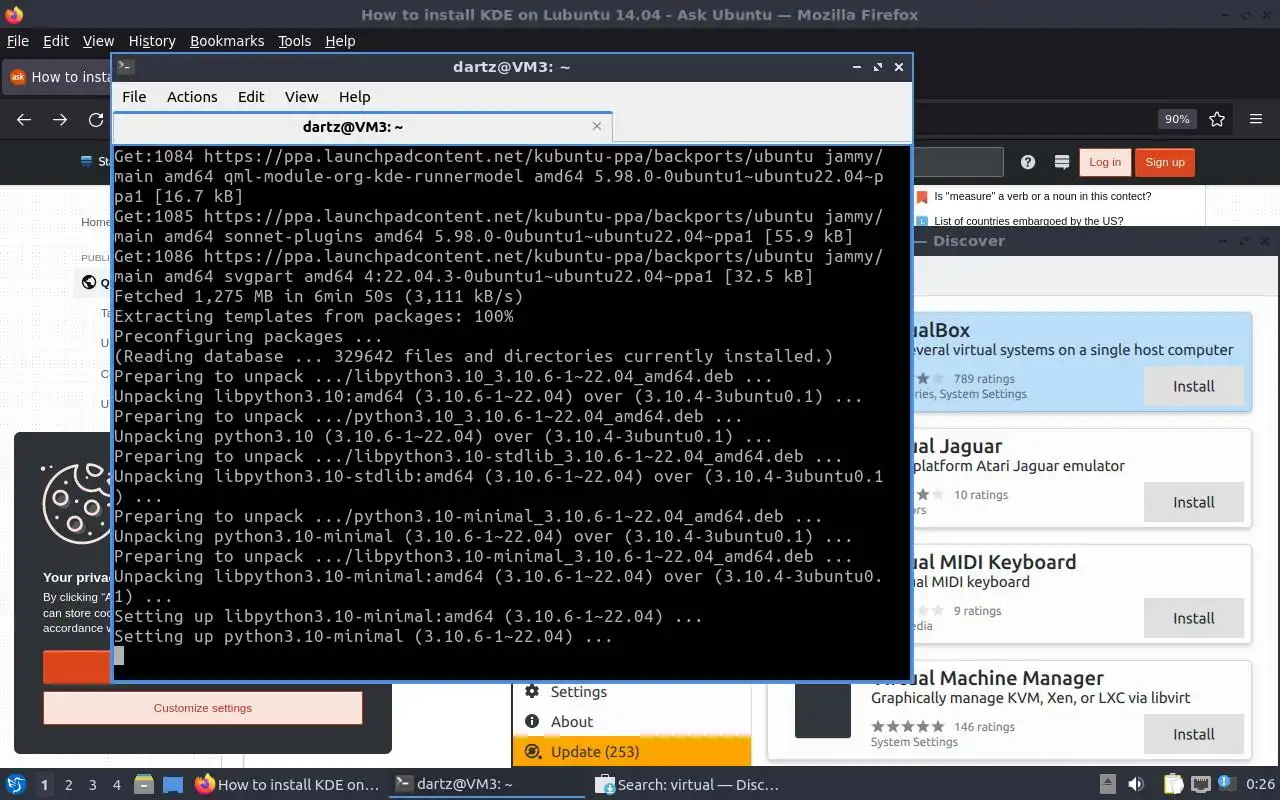Switch to virtual desktop 3
This screenshot has width=1280, height=800.
point(93,785)
